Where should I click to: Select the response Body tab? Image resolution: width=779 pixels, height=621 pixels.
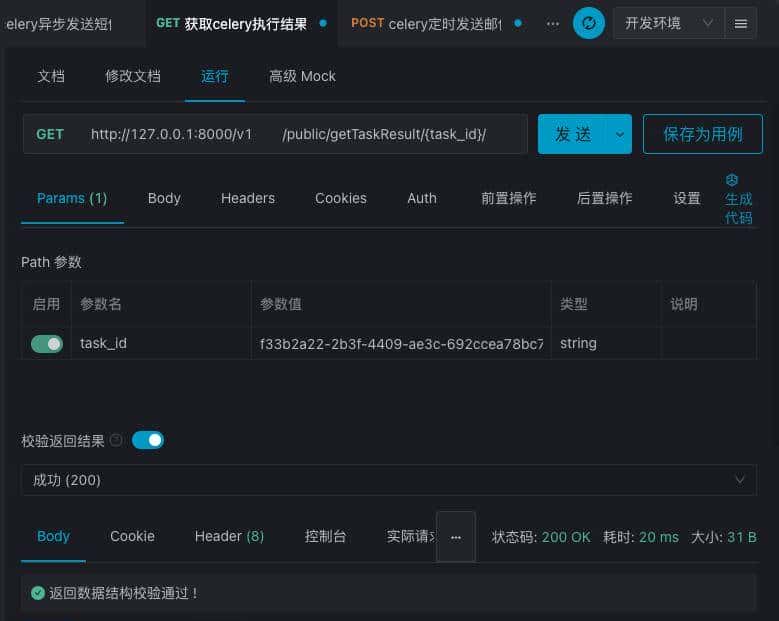[x=53, y=537]
